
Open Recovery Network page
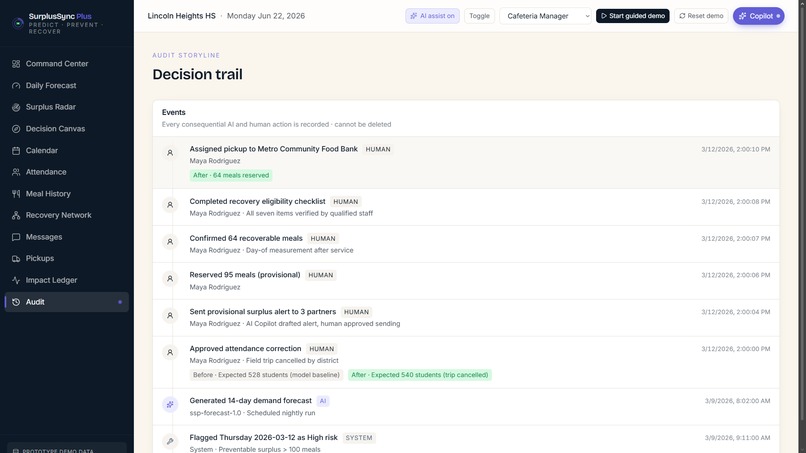pos(67,215)
